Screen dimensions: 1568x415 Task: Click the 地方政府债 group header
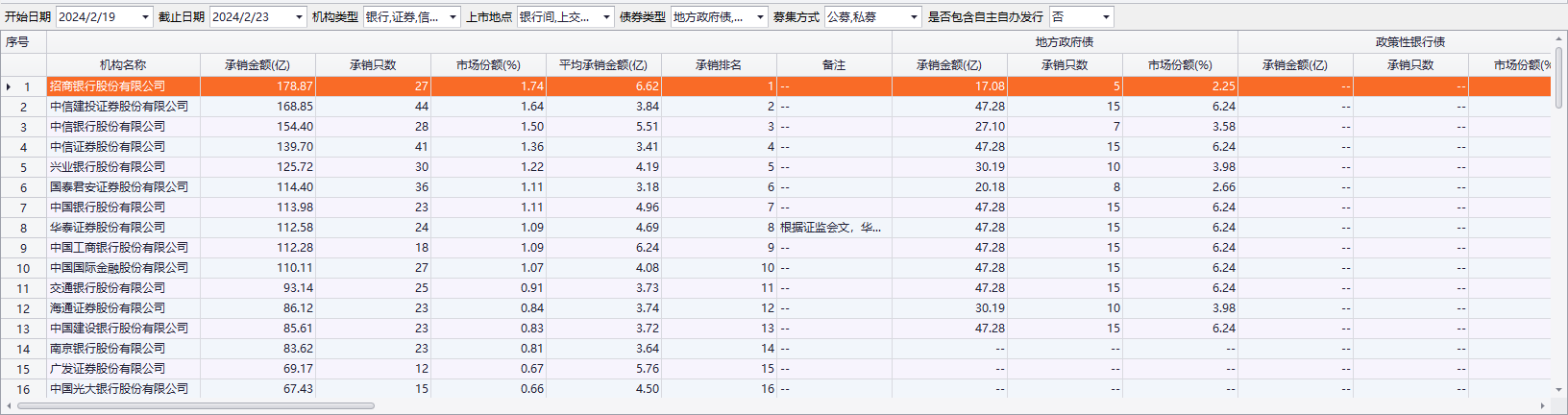[1065, 42]
